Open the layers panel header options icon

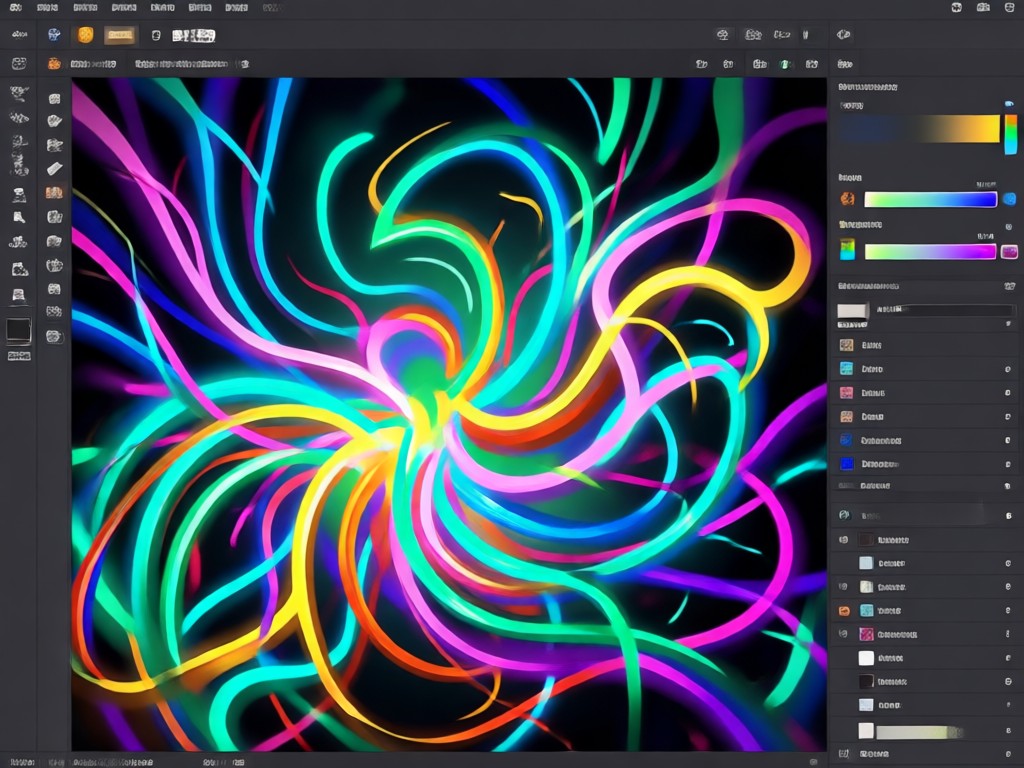1010,286
